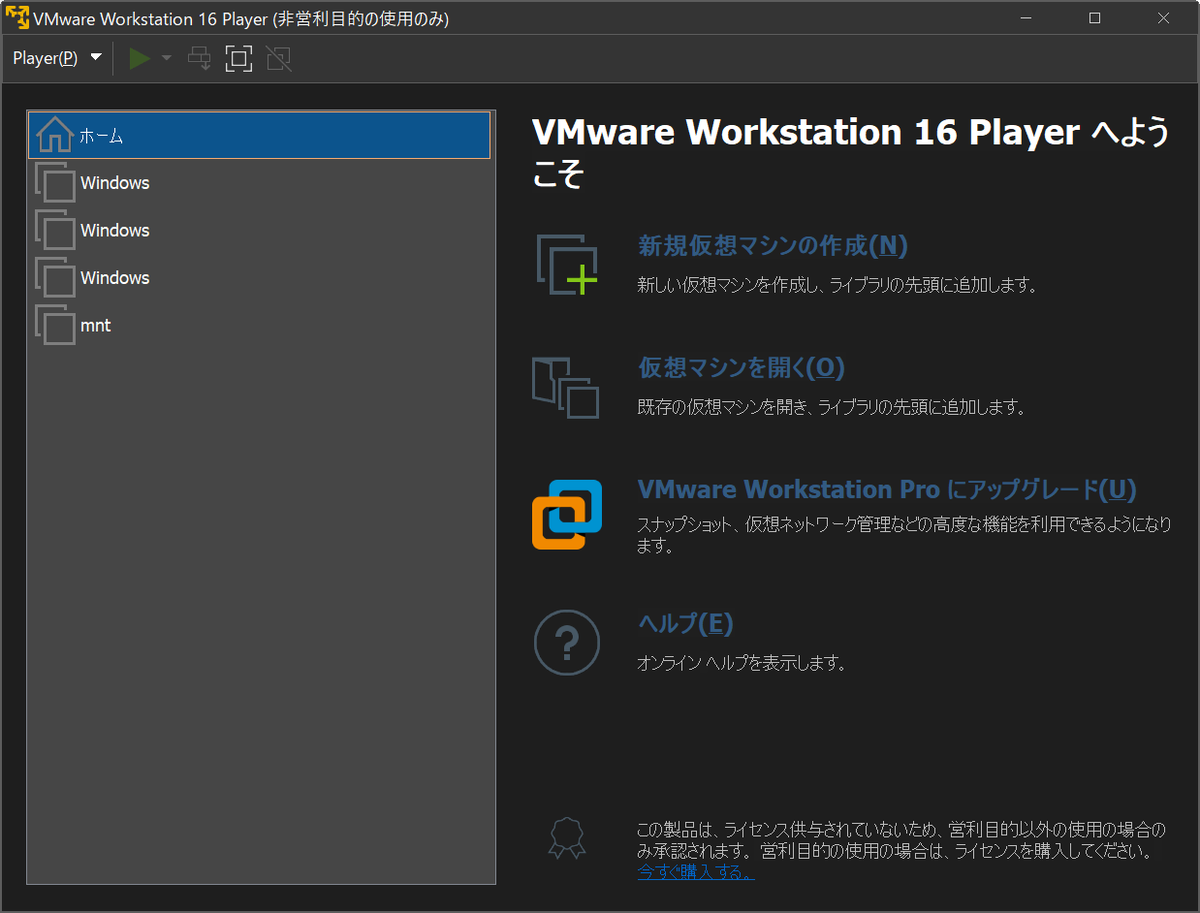This screenshot has height=913, width=1200.
Task: Click the Unity mode toolbar icon
Action: [278, 58]
